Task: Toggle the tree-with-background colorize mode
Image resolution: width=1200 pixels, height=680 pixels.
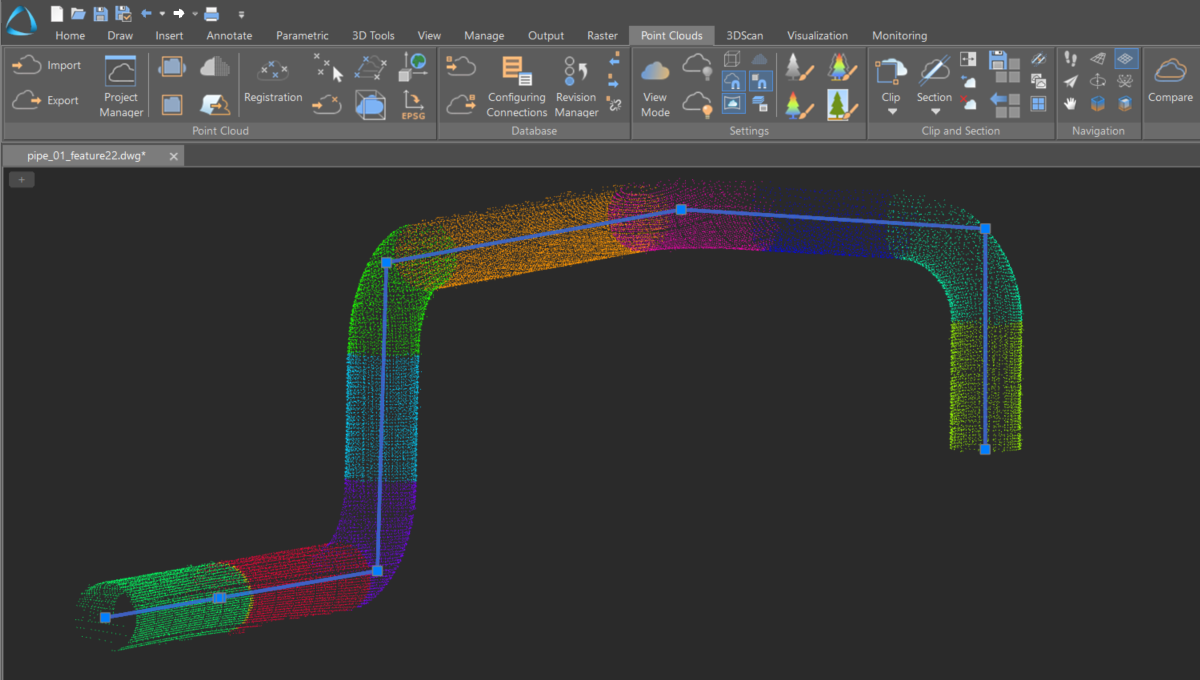Action: [837, 104]
